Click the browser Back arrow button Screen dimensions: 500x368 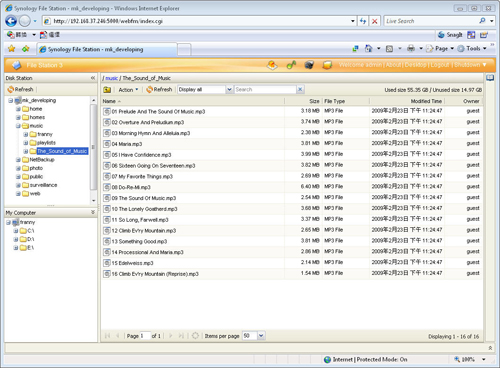coord(11,21)
